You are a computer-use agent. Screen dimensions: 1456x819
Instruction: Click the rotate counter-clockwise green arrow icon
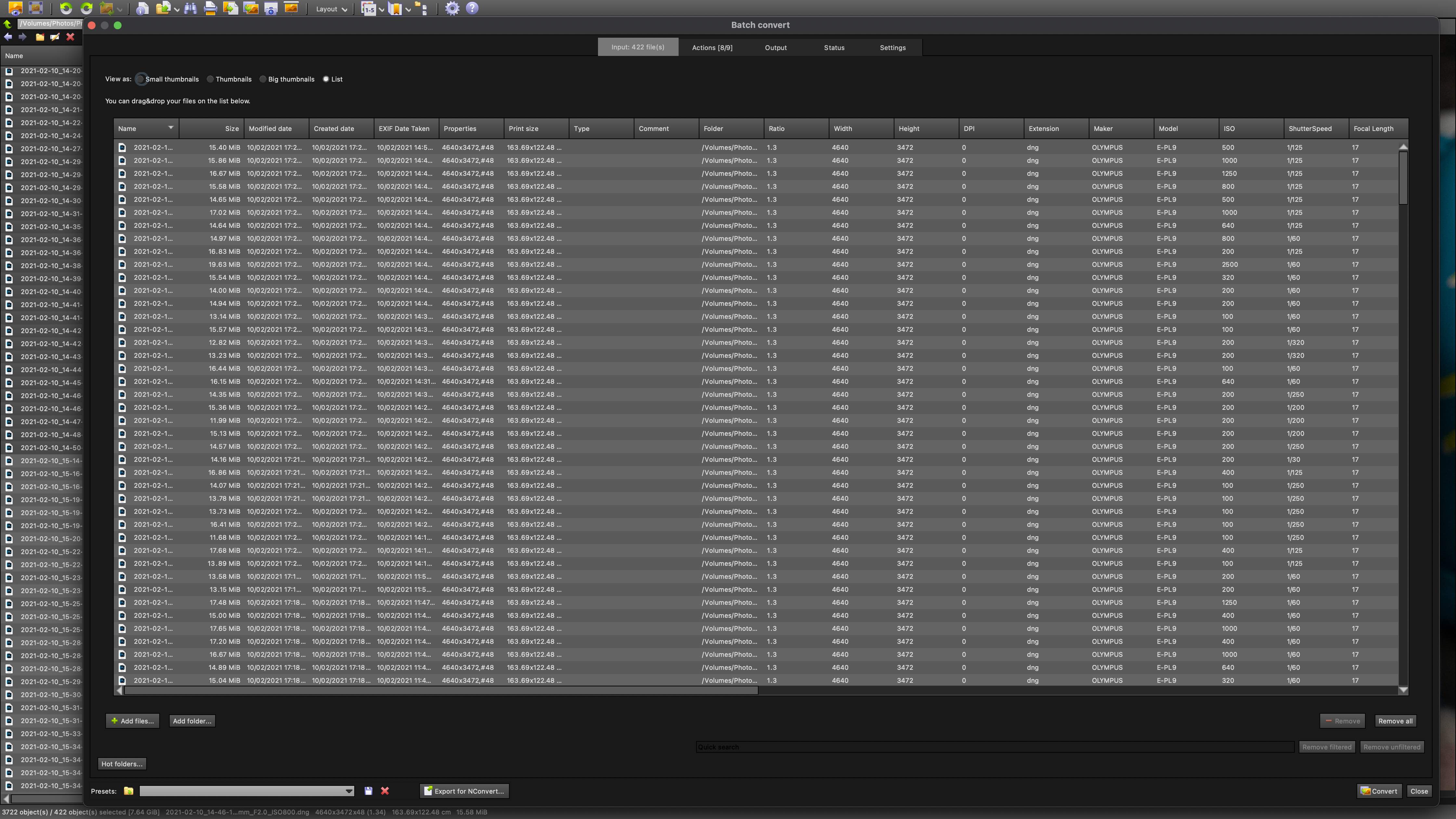point(66,8)
